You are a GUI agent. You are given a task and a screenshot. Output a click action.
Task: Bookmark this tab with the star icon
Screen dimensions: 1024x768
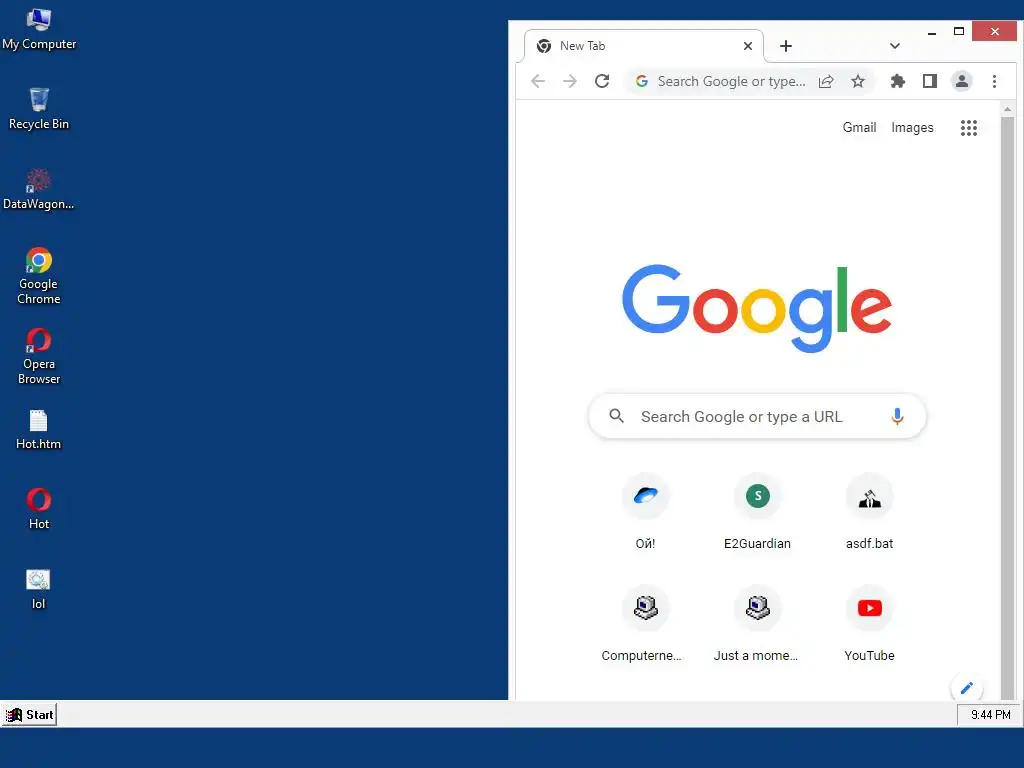pyautogui.click(x=858, y=81)
